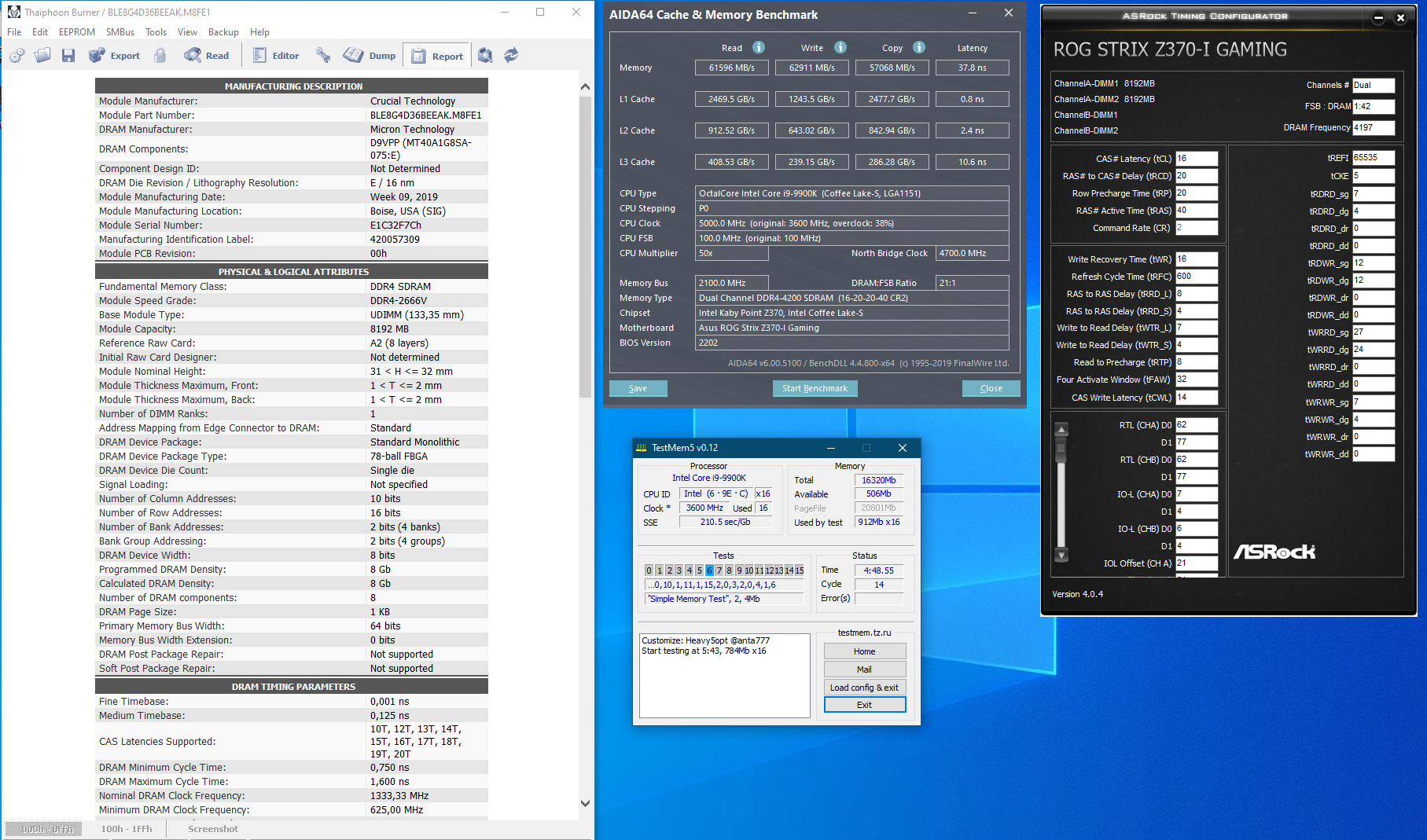Click the TestMem5 log text area

point(725,676)
